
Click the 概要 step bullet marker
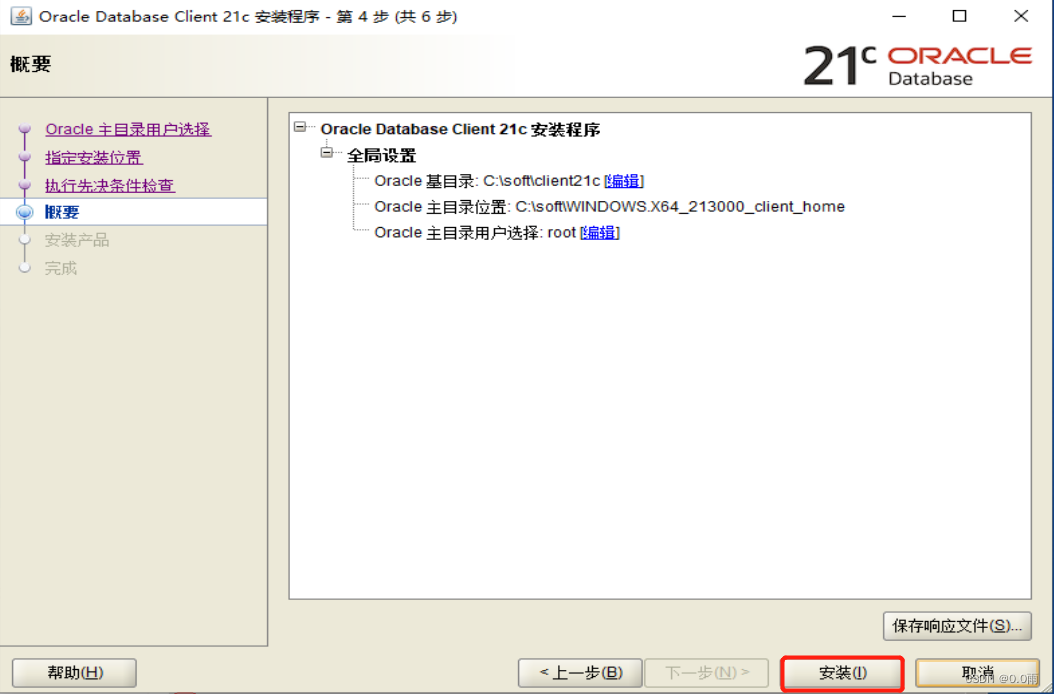point(25,213)
